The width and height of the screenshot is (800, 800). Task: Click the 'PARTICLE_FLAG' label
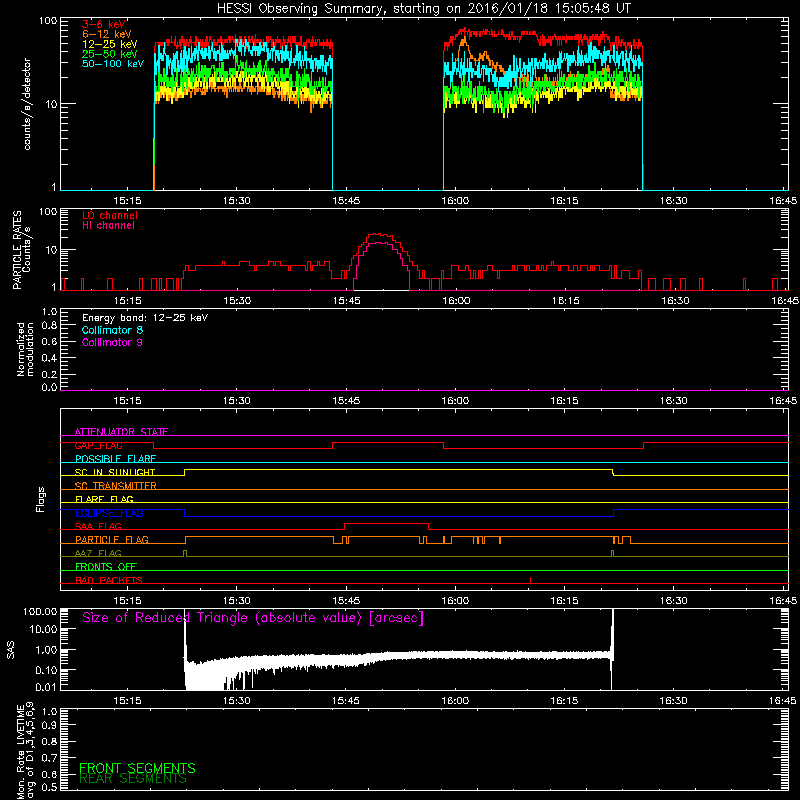point(112,539)
